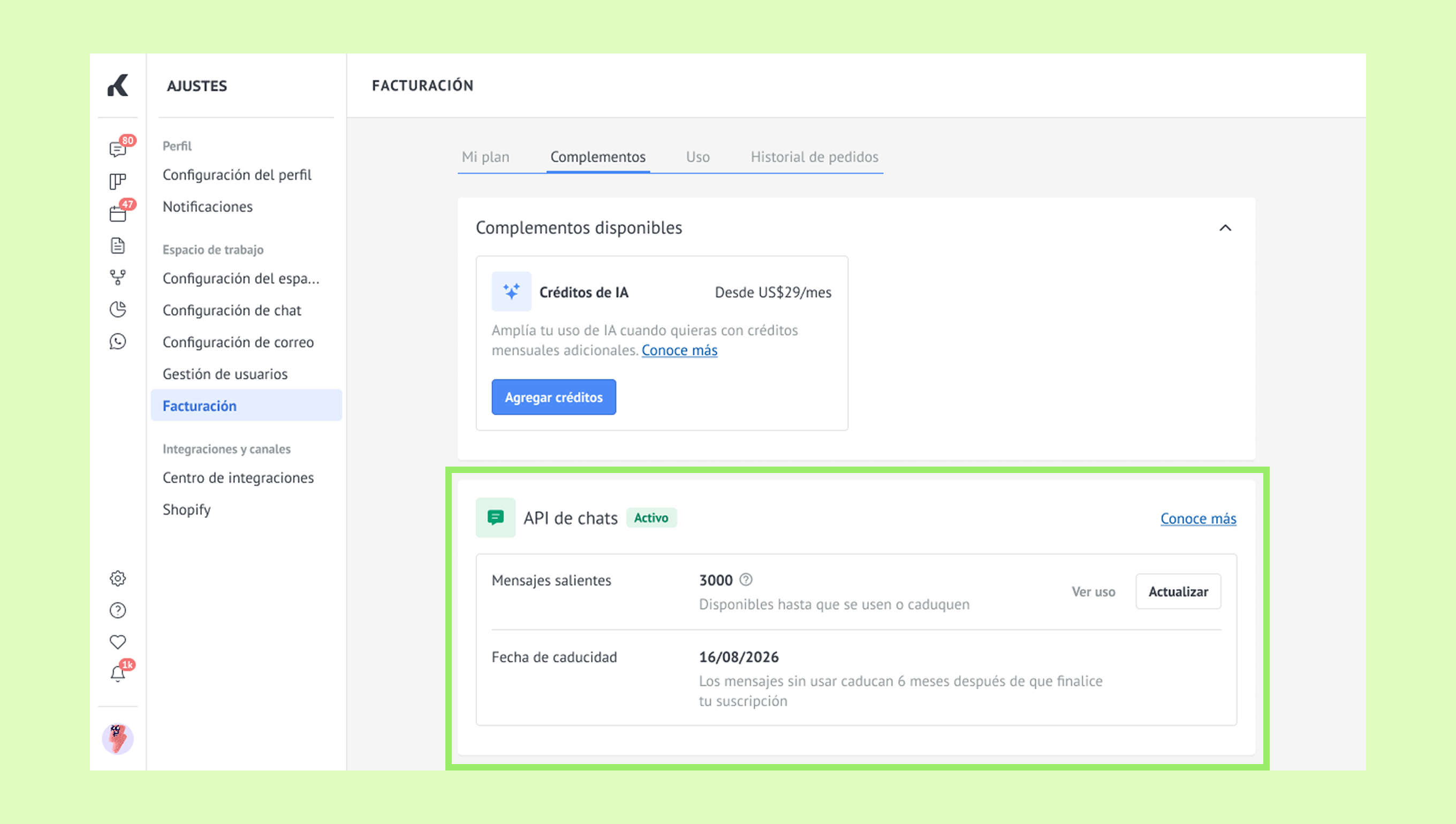
Task: Open notifications bell with 1k badge
Action: point(118,674)
